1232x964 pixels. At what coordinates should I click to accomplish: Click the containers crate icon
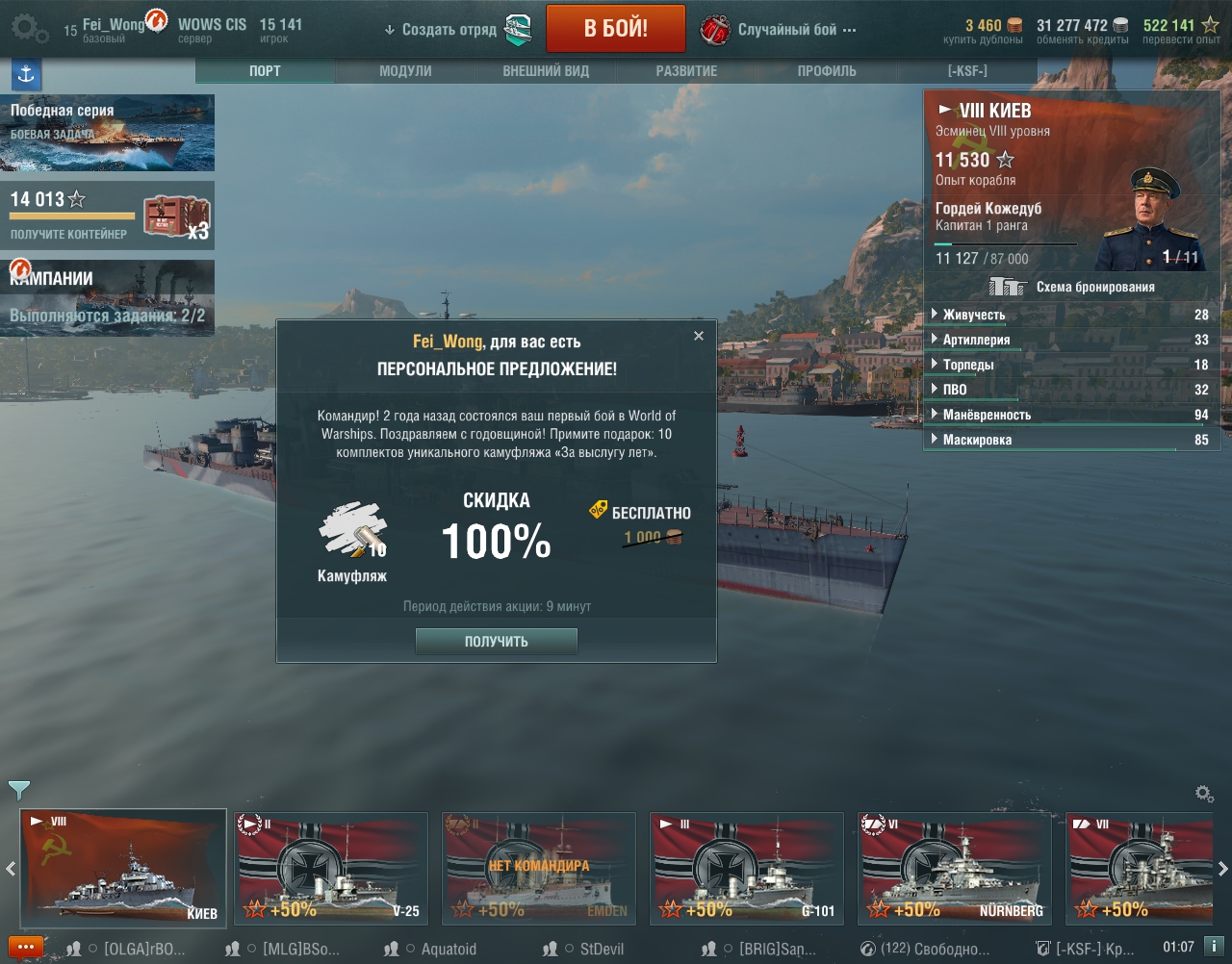click(x=177, y=216)
